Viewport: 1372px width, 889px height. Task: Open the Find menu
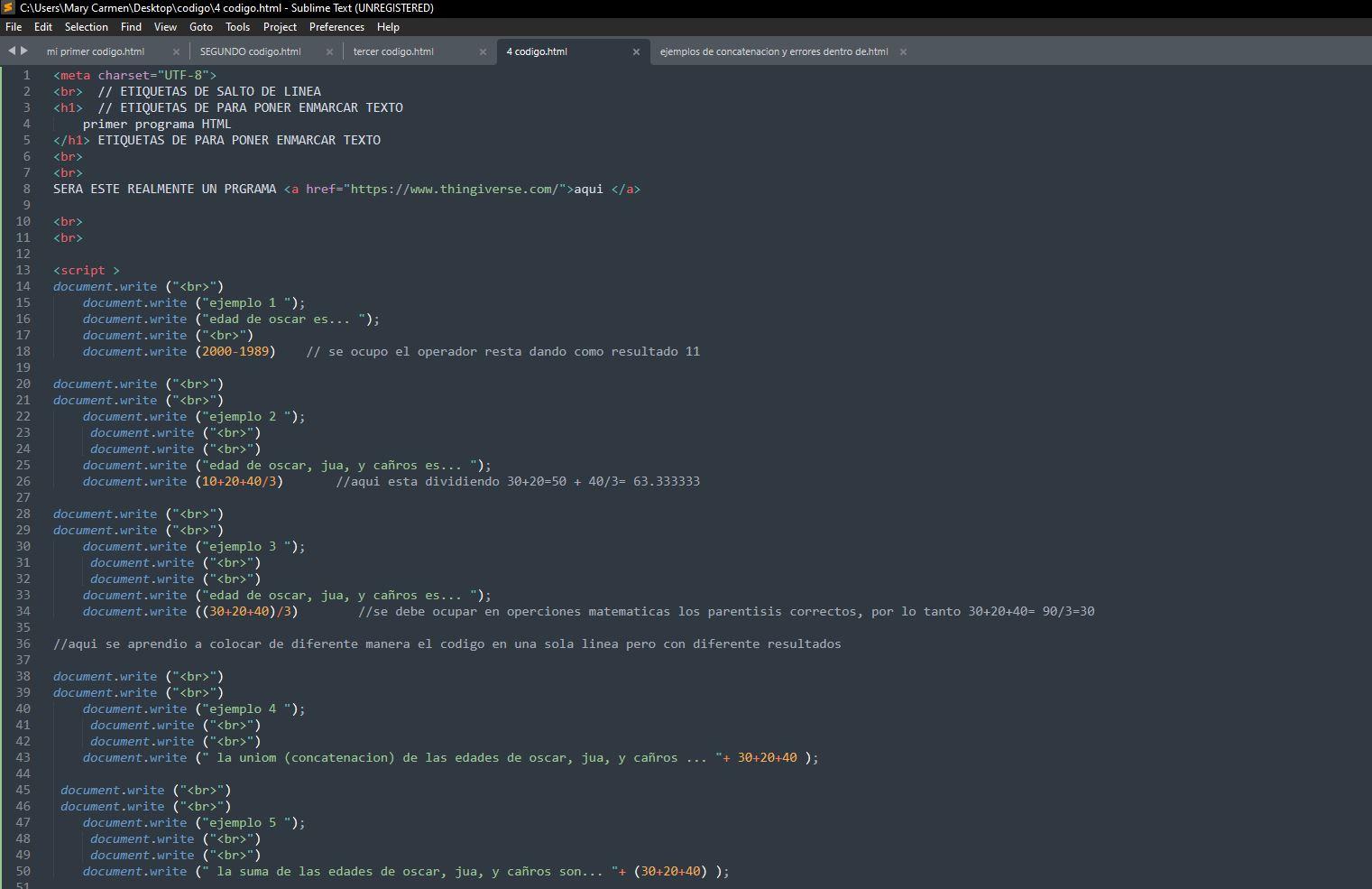click(x=131, y=27)
